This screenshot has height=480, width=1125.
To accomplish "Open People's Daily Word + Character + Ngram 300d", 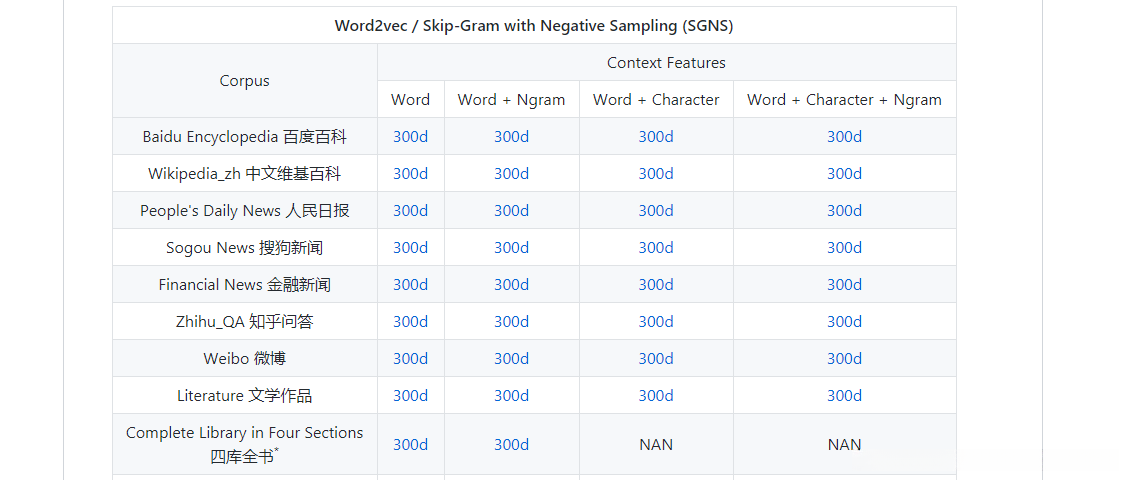I will point(844,210).
